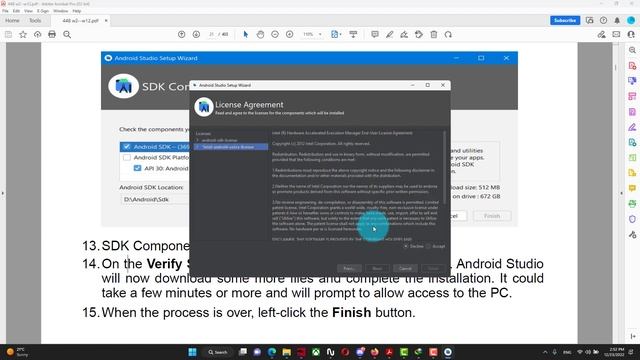Select the Accept radio button
Screen dimensions: 640x360
(x=428, y=247)
